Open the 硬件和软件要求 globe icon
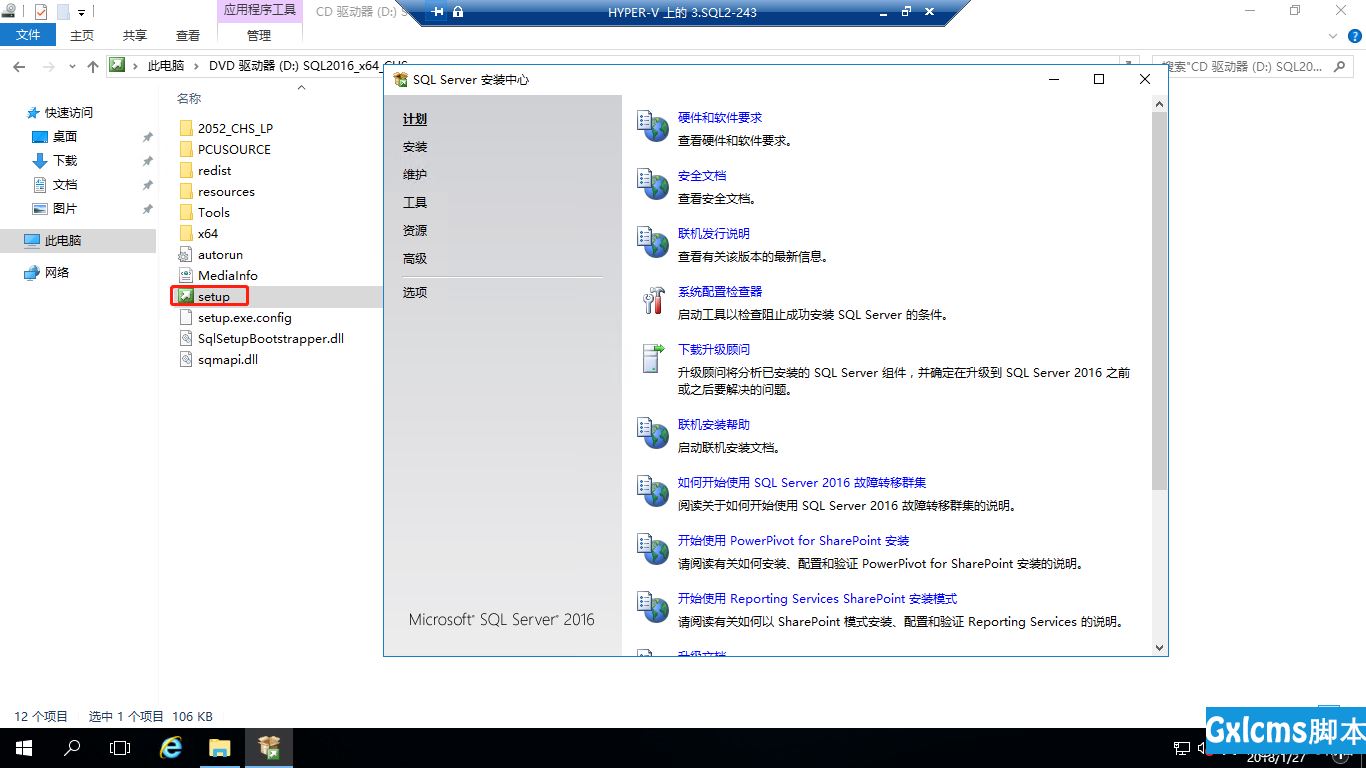 654,127
